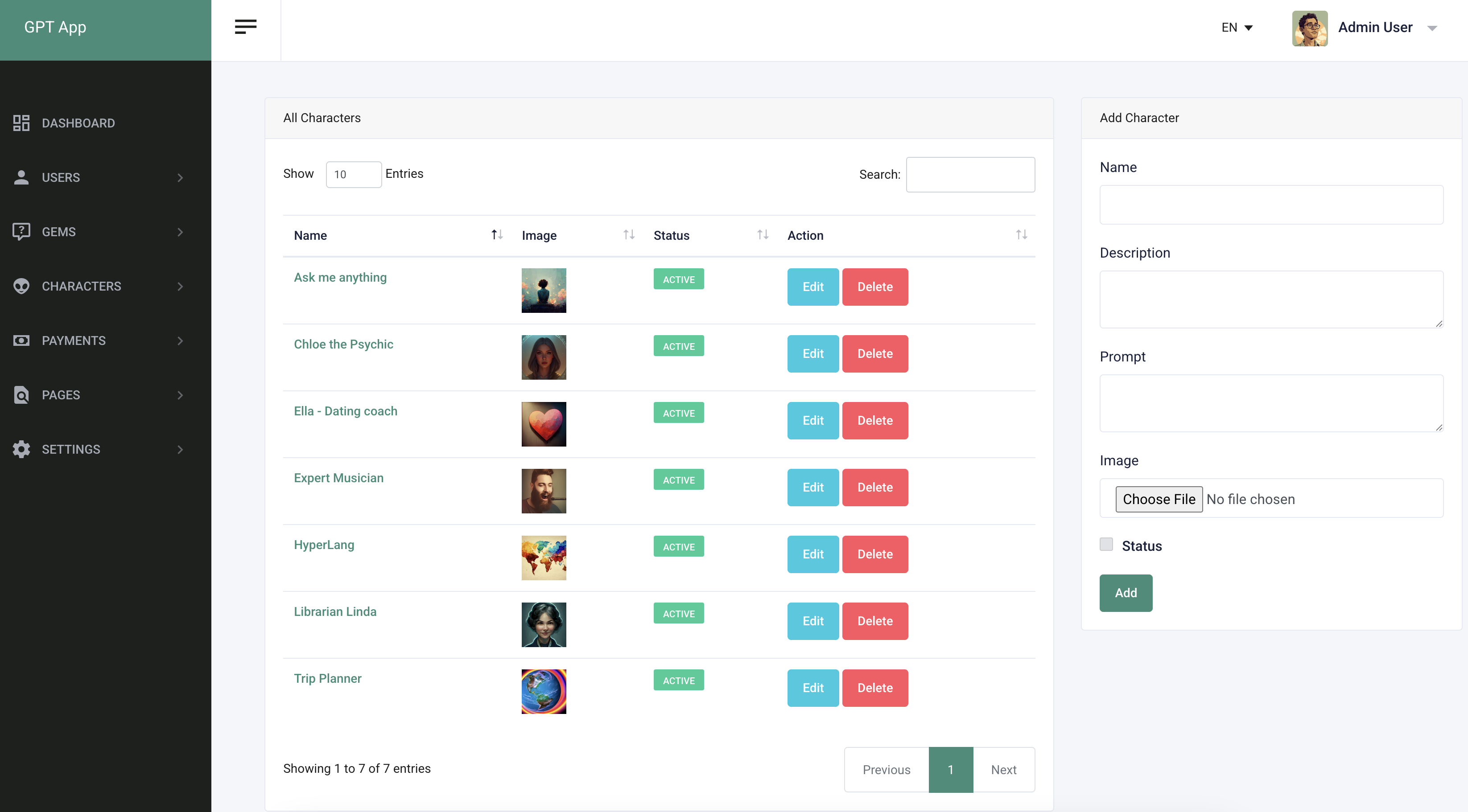Open the Admin User dropdown arrow
Viewport: 1468px width, 812px height.
(1431, 28)
